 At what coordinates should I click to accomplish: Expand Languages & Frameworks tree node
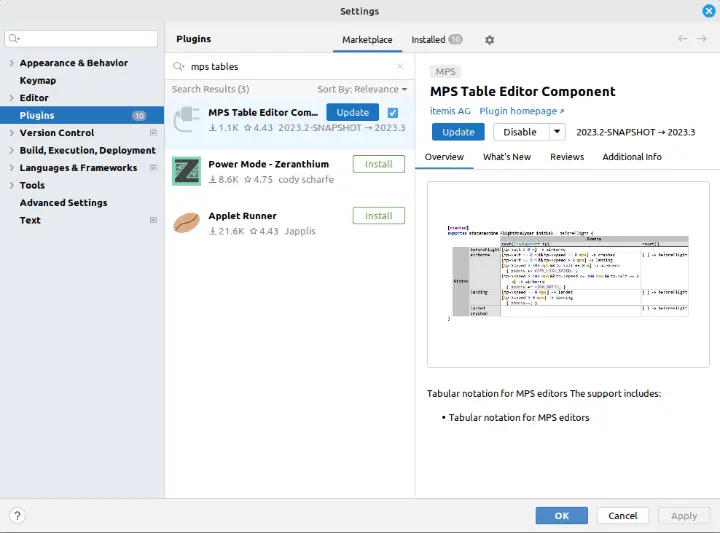11,168
